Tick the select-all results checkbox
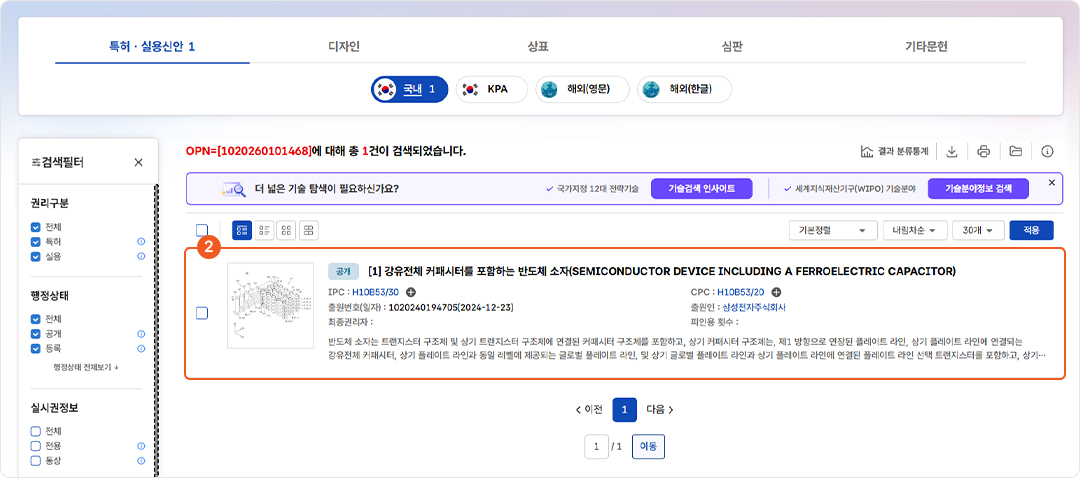The height and width of the screenshot is (478, 1080). (x=202, y=230)
